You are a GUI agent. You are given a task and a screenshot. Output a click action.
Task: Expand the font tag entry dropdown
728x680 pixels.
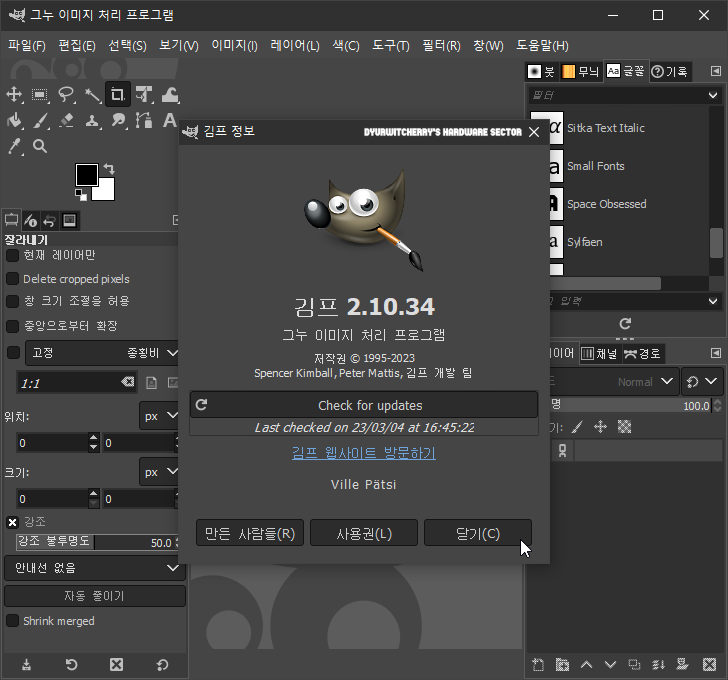pyautogui.click(x=713, y=301)
